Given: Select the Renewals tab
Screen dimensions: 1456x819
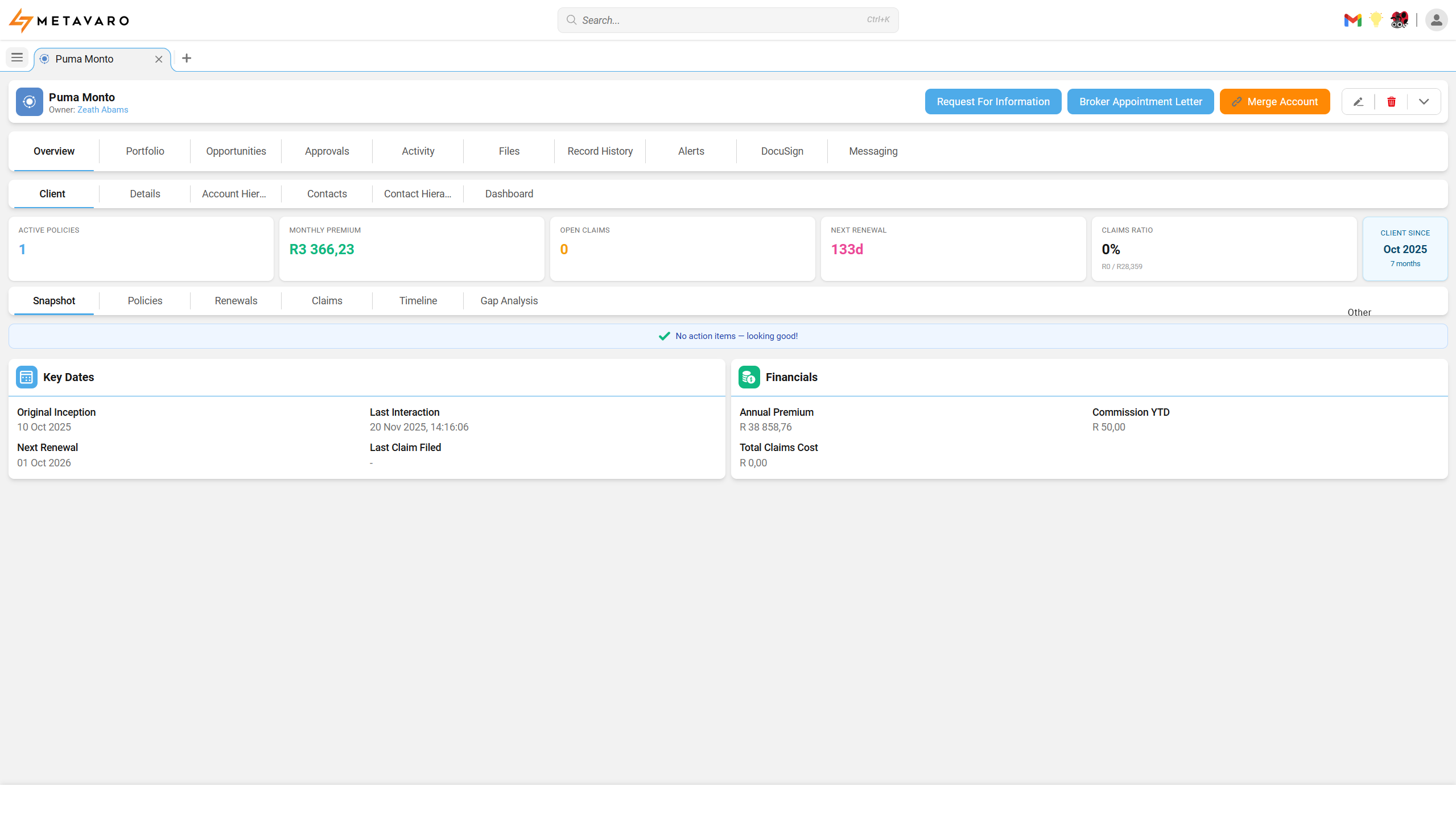Looking at the screenshot, I should [236, 301].
